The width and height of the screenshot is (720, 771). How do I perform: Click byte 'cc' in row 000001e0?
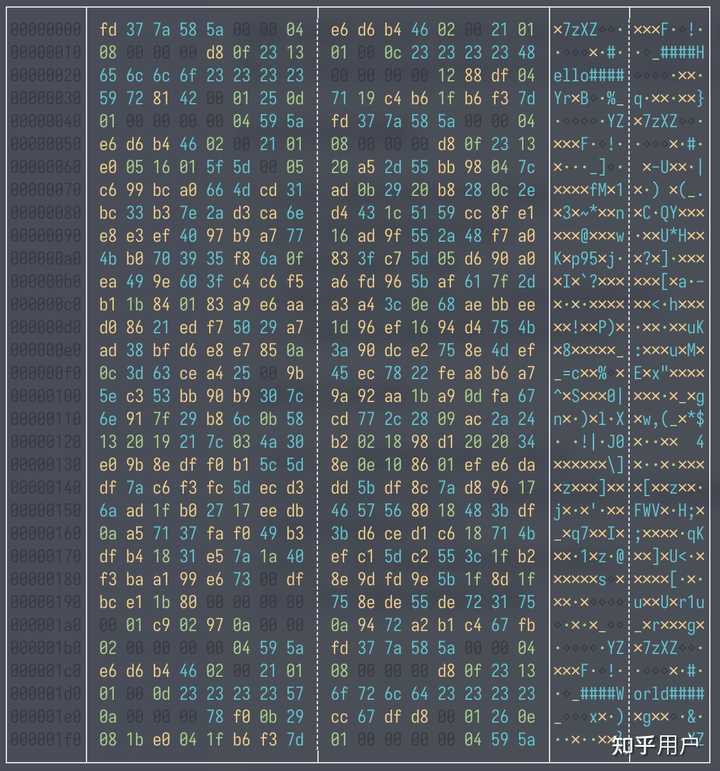[339, 717]
